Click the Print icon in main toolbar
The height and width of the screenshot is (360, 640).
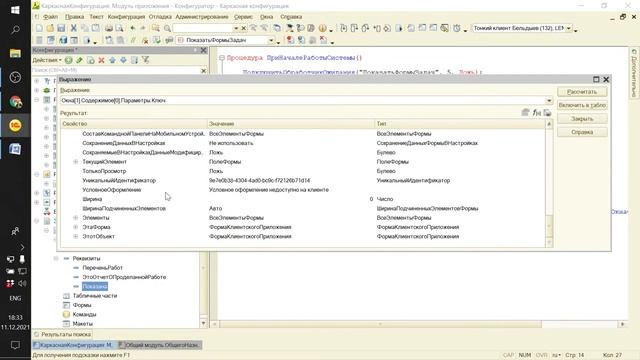click(109, 28)
